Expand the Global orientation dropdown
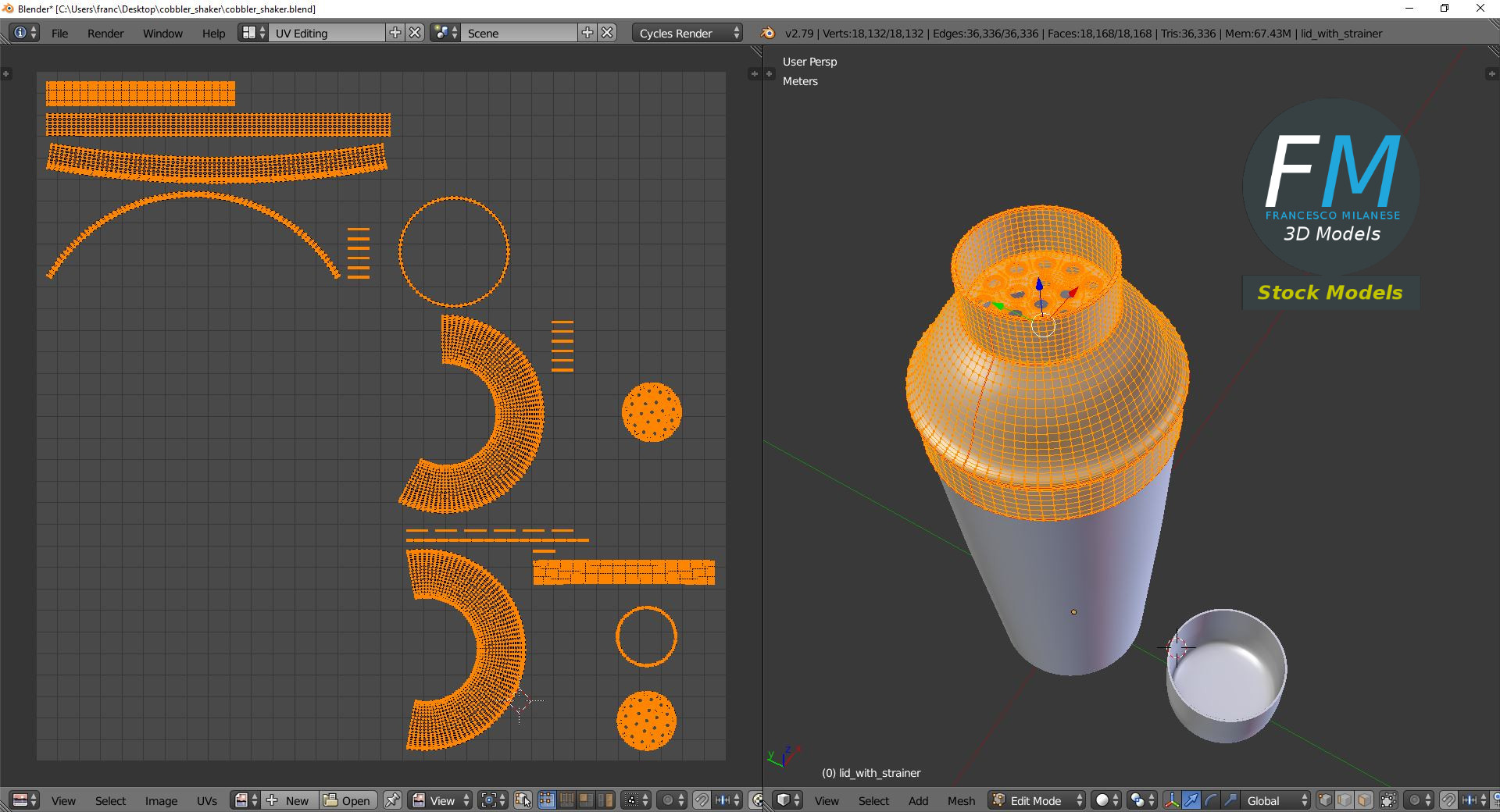Screen dimensions: 1500x812 [1276, 800]
